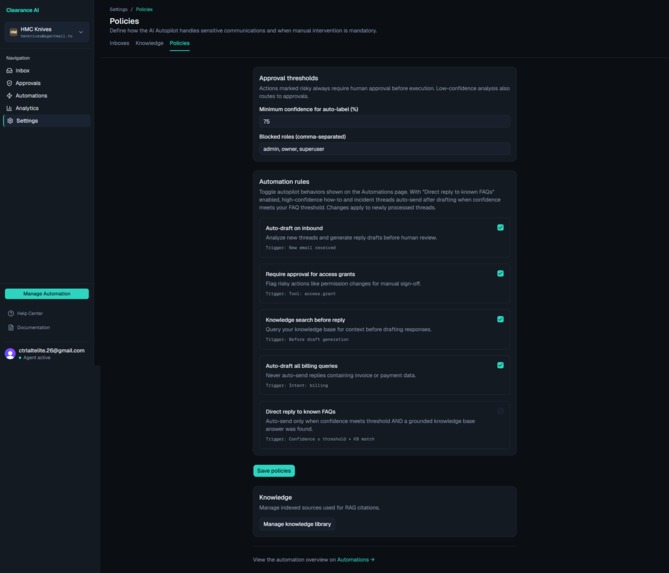This screenshot has width=669, height=573.
Task: Click the 'Approval thresholds' heading
Action: tap(288, 78)
